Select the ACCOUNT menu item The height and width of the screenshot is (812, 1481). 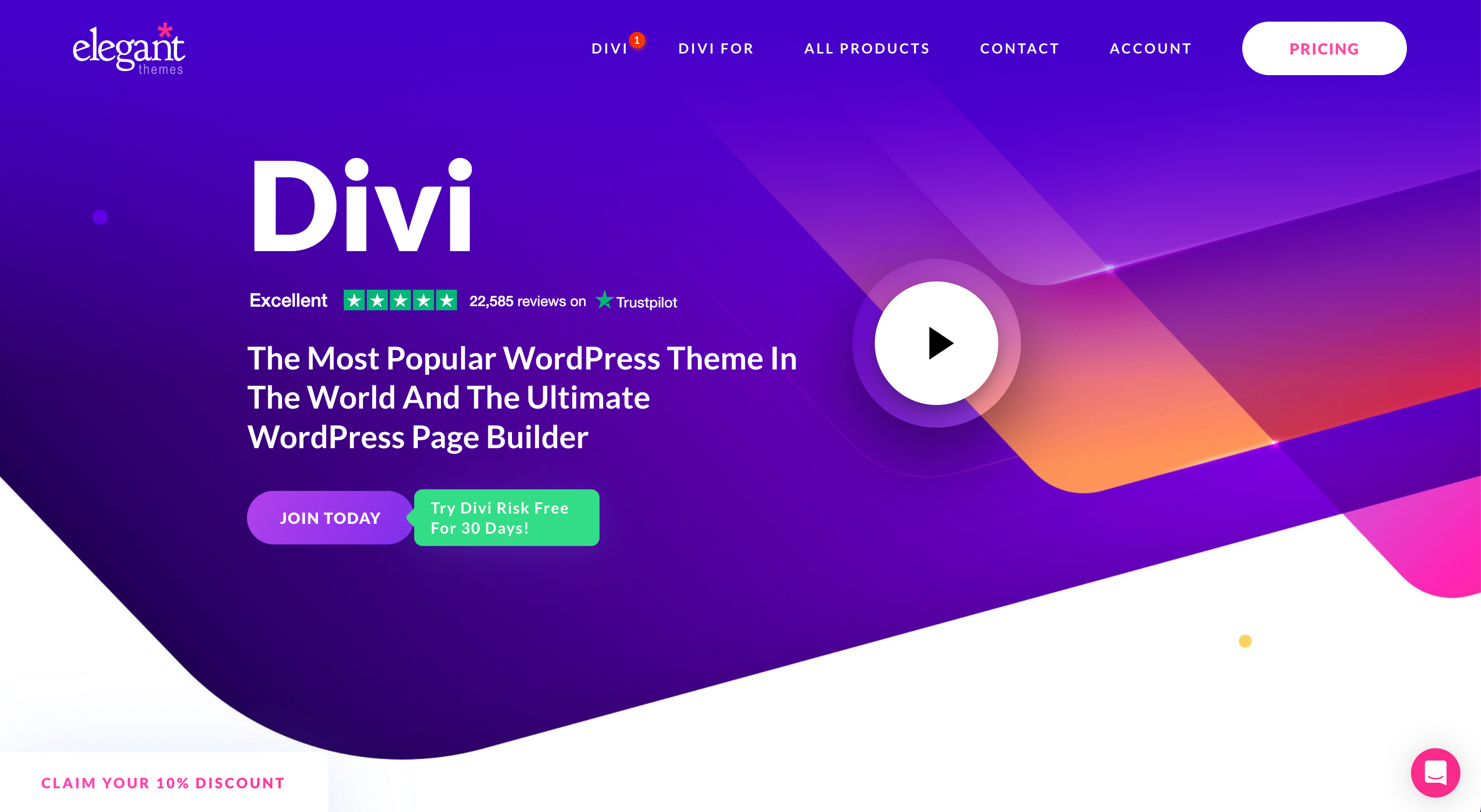(x=1150, y=47)
